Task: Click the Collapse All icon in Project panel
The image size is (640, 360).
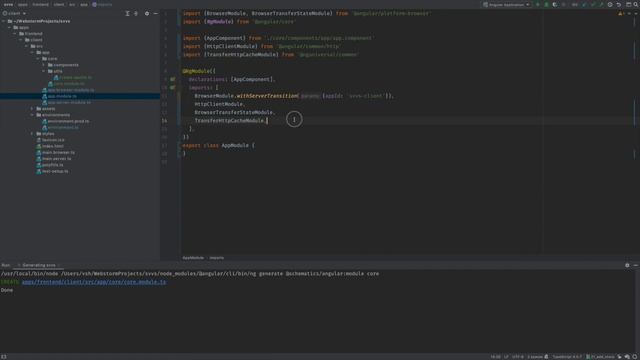Action: point(136,13)
